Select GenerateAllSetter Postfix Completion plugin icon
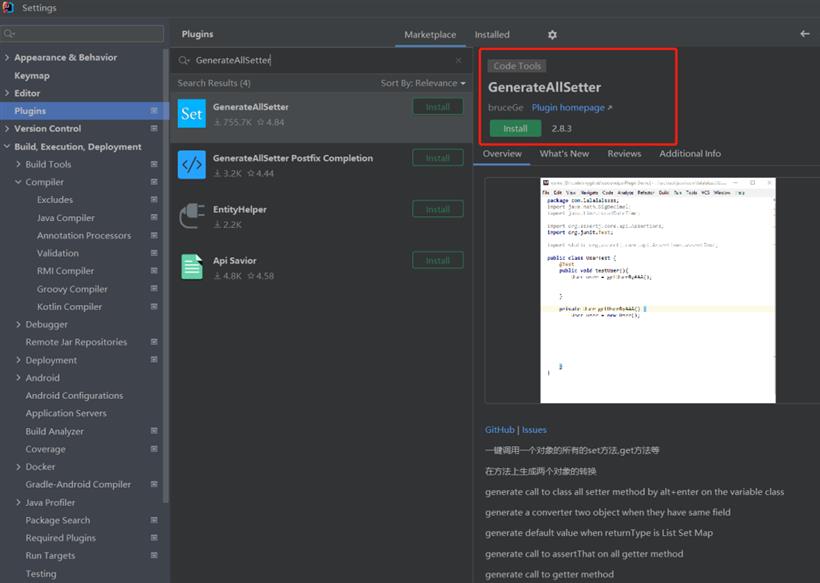Screen dimensions: 820x583 (x=191, y=165)
